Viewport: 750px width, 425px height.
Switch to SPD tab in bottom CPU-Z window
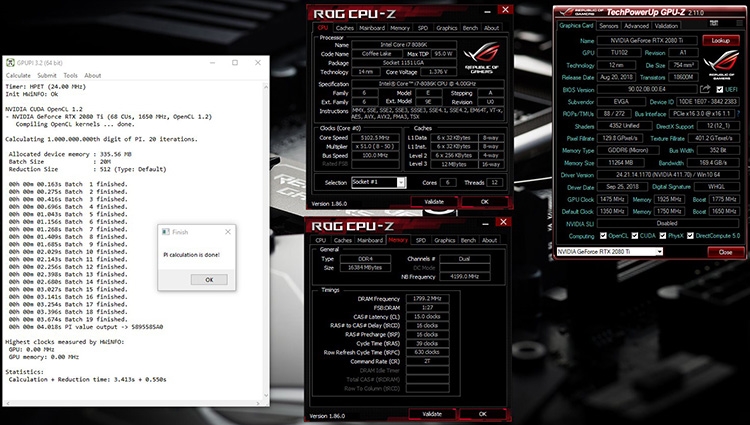(421, 240)
